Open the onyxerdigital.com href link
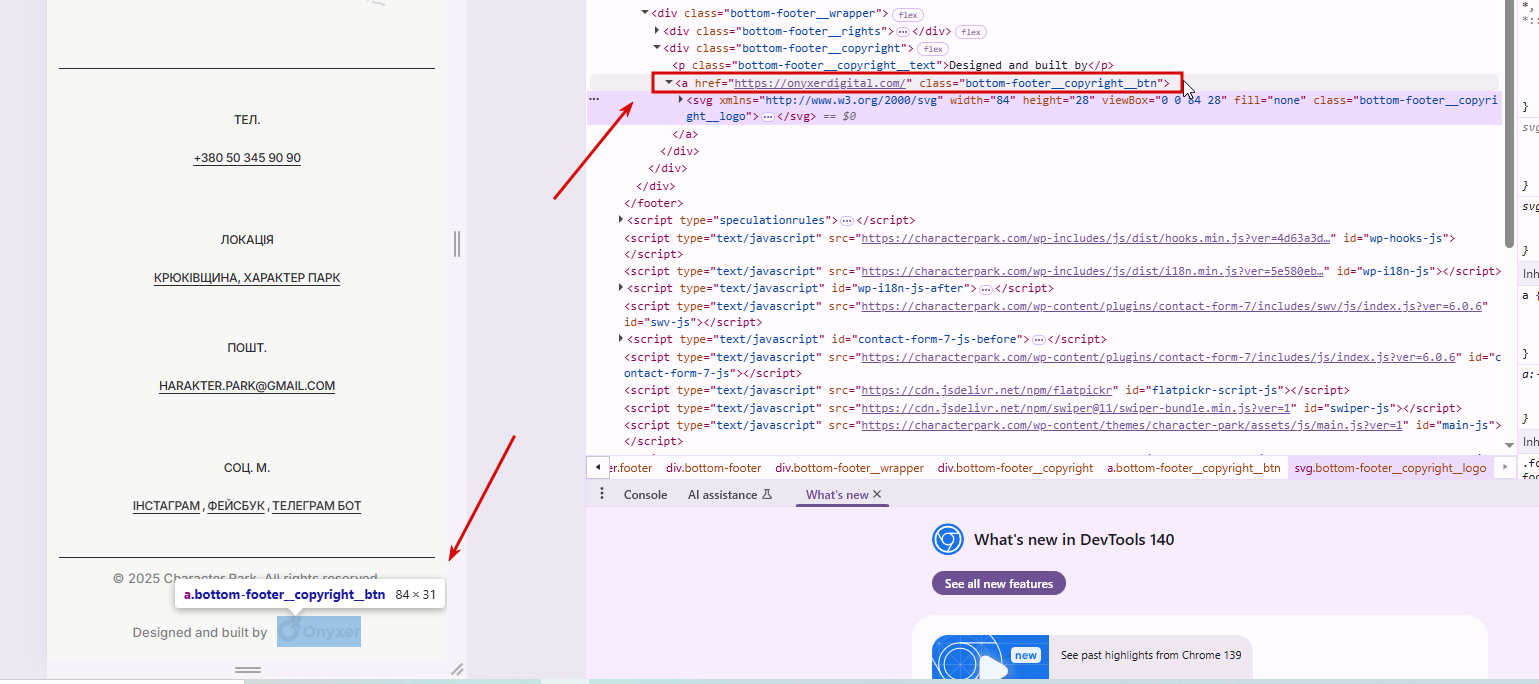The image size is (1539, 684). pyautogui.click(x=820, y=83)
